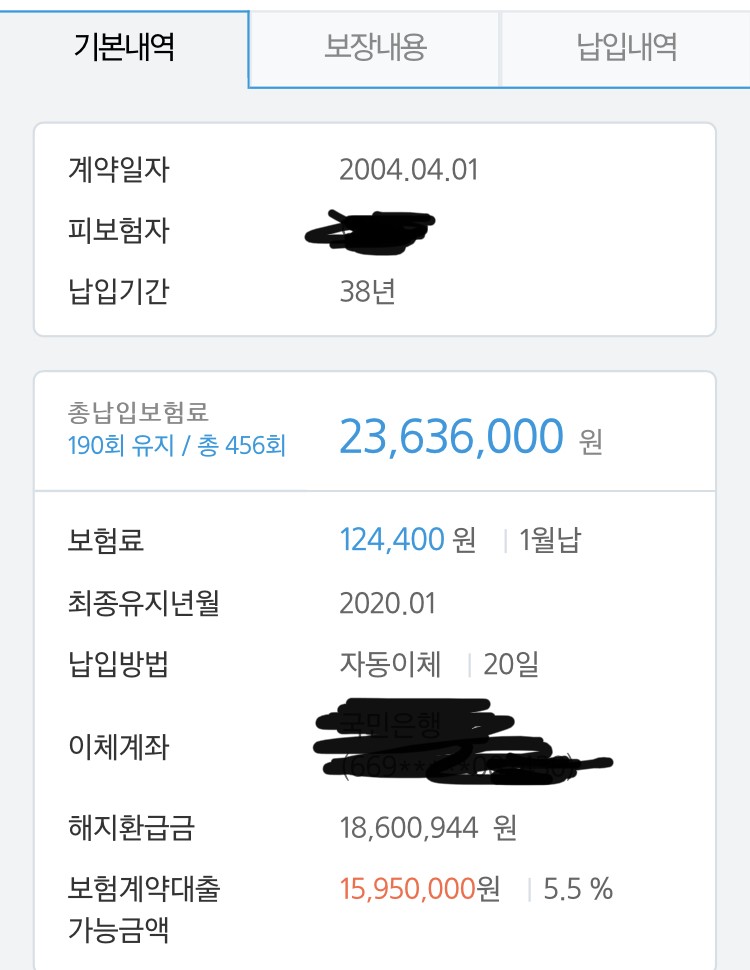Click the 보험계약대출 가능금액 label
Screen dimensions: 750x970
tap(144, 909)
